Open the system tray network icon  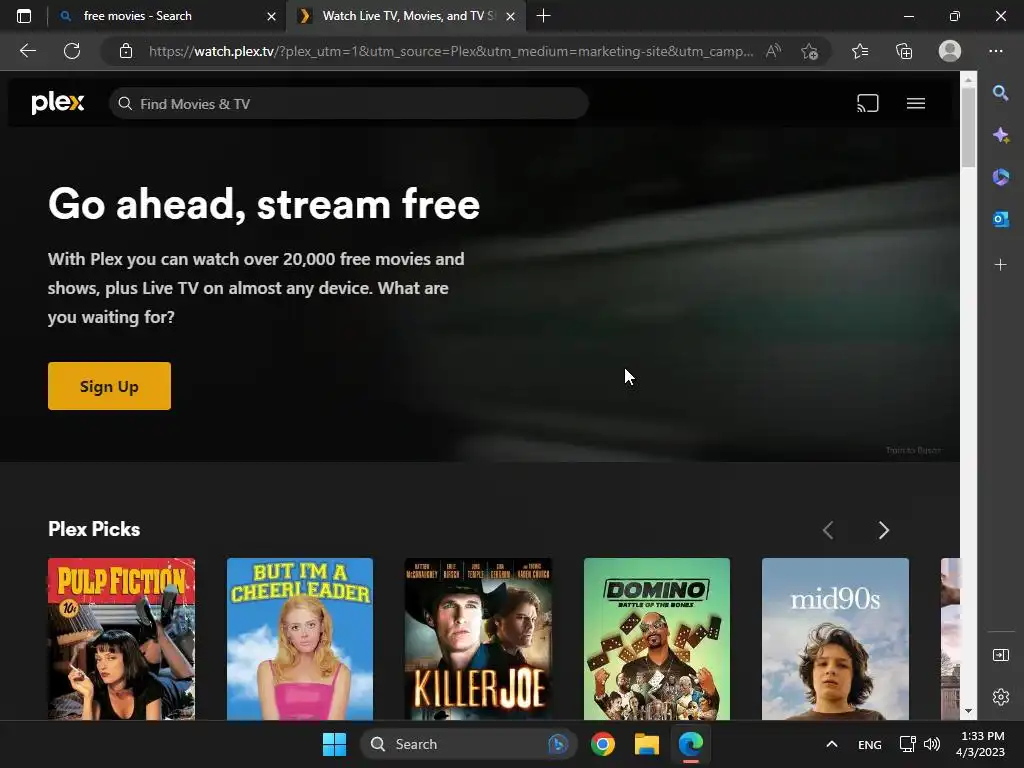tap(907, 744)
